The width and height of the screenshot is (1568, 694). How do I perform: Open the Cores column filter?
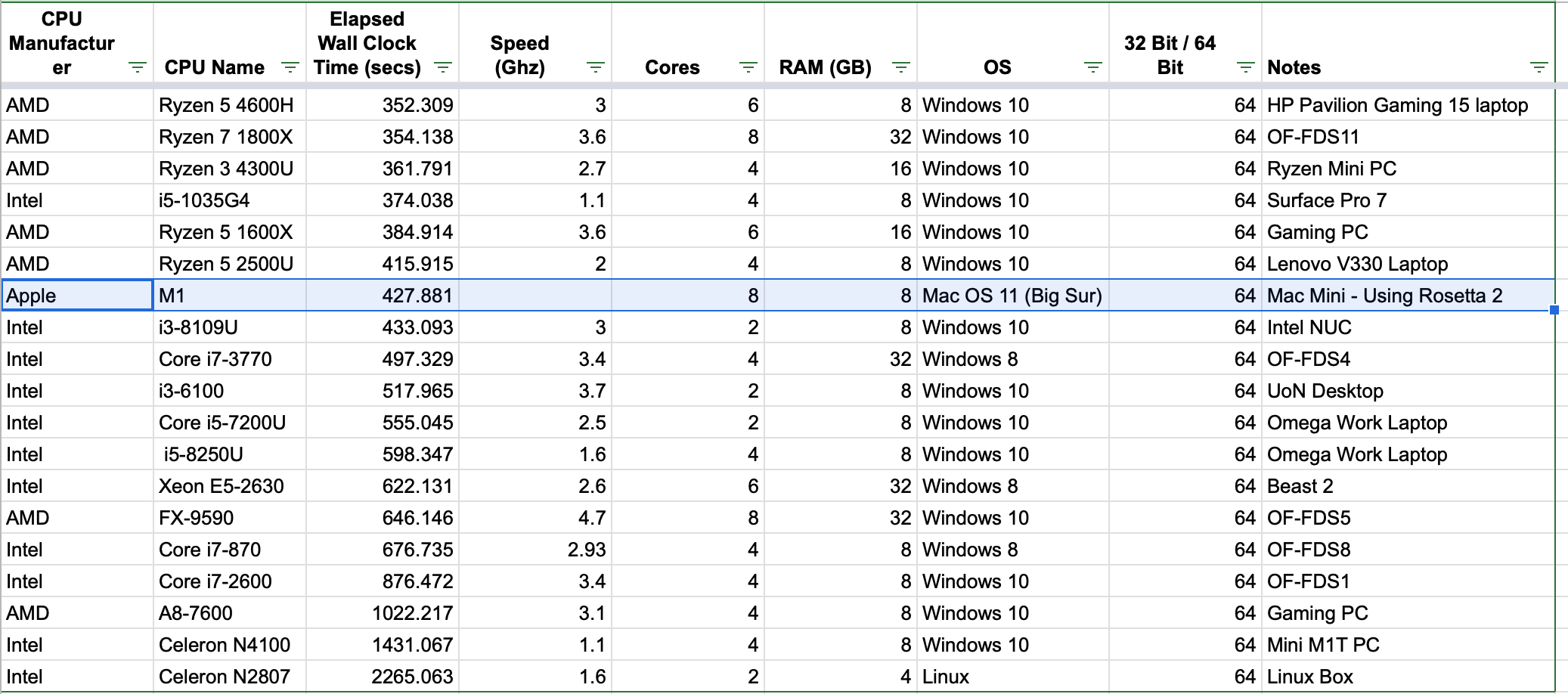(748, 67)
